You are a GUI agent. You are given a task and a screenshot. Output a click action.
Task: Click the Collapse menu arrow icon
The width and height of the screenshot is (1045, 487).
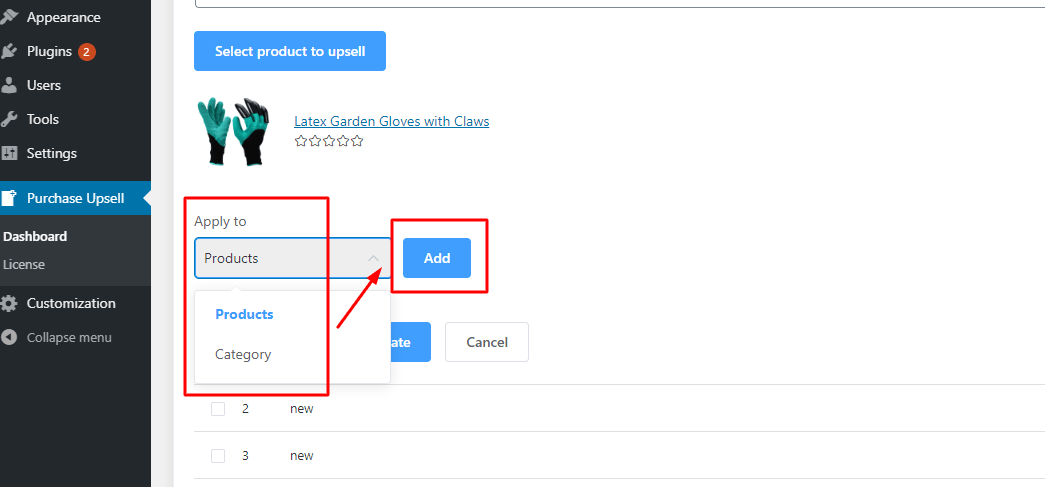click(x=10, y=337)
